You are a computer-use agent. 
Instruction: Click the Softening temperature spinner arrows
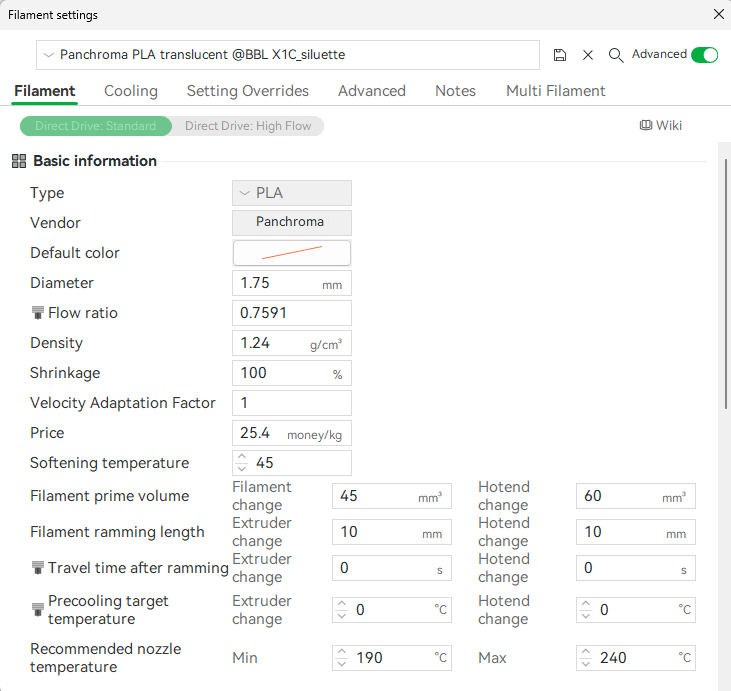click(241, 463)
